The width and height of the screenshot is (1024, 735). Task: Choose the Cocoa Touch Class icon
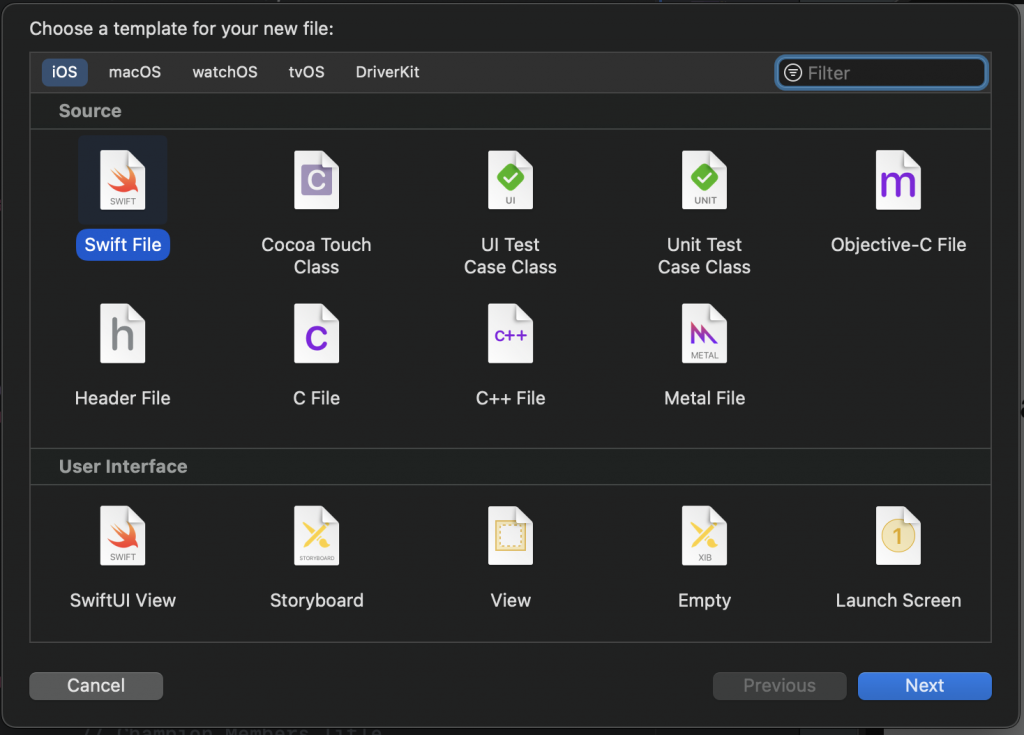317,180
